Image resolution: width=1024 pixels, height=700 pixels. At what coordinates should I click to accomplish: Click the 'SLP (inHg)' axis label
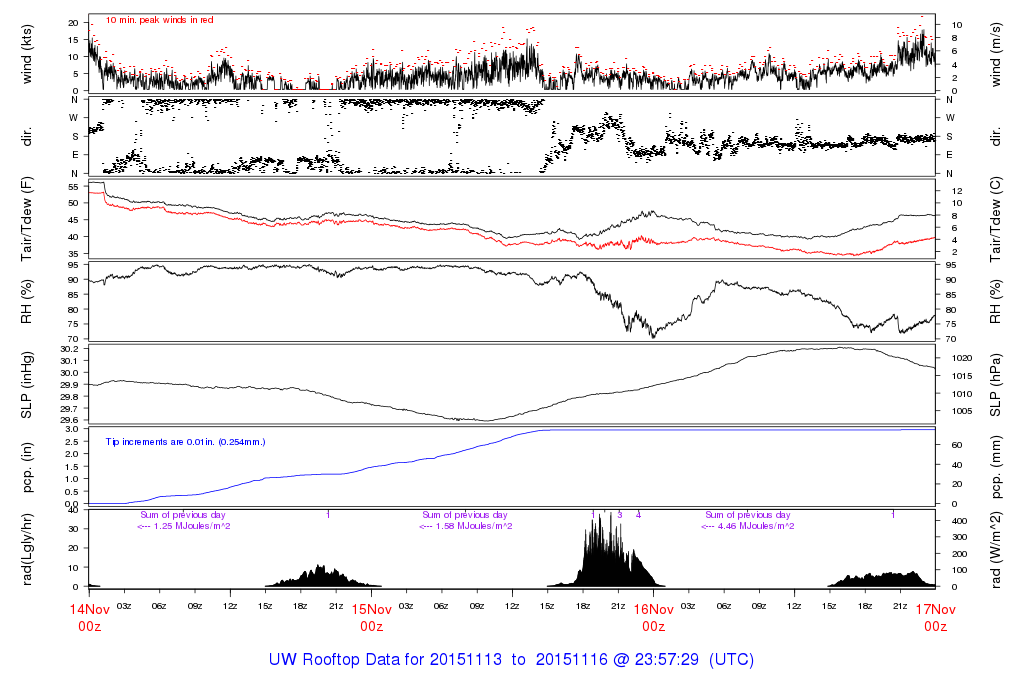27,385
